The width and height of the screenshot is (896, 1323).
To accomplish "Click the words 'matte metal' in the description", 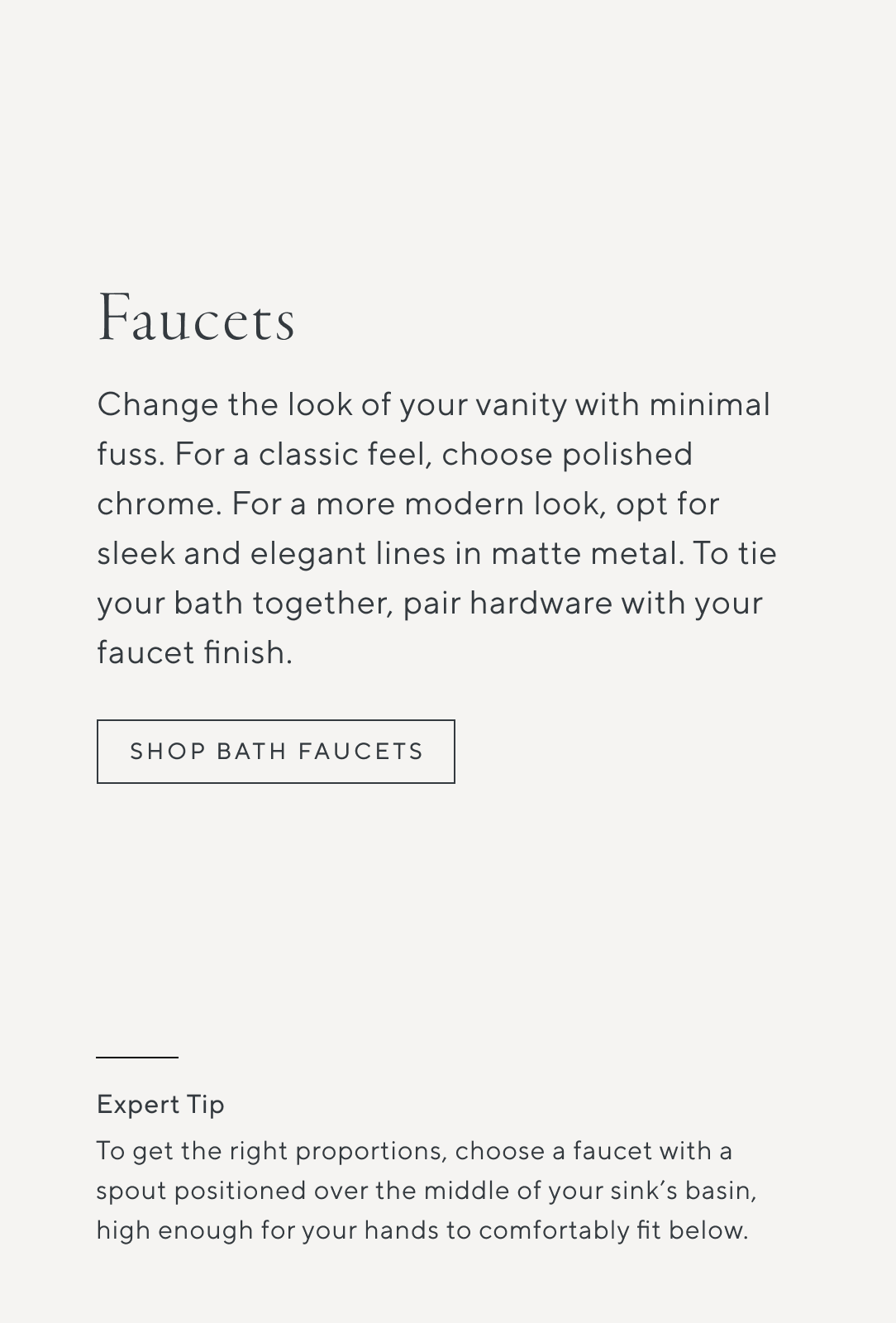I will point(587,554).
